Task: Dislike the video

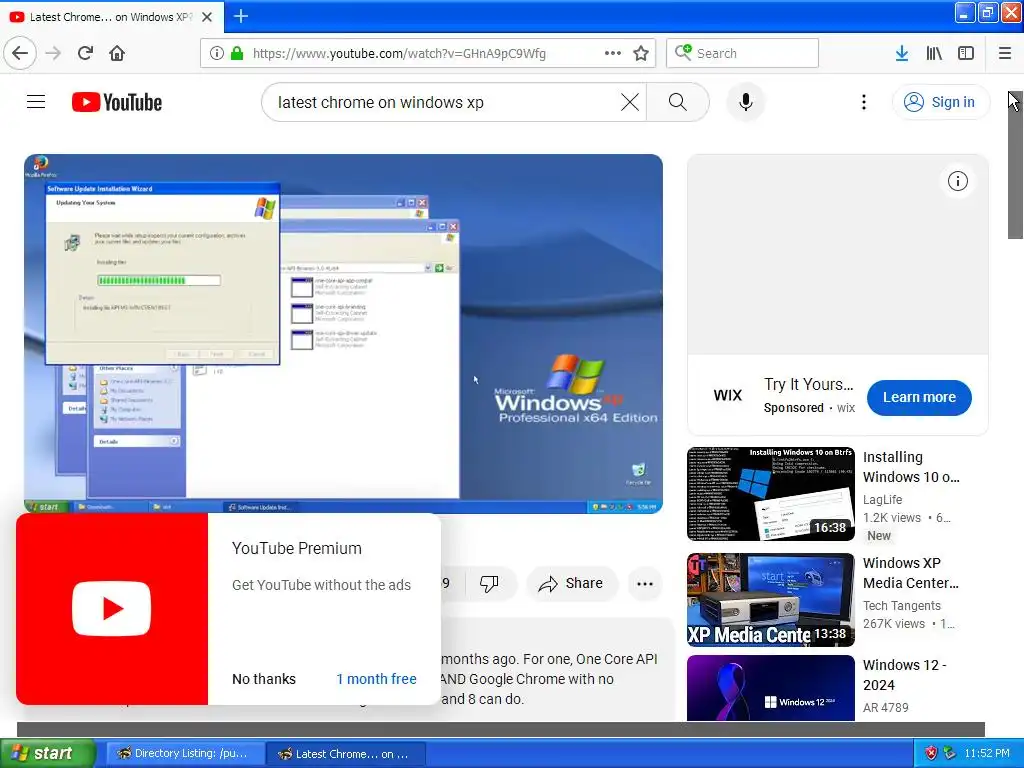Action: click(489, 583)
